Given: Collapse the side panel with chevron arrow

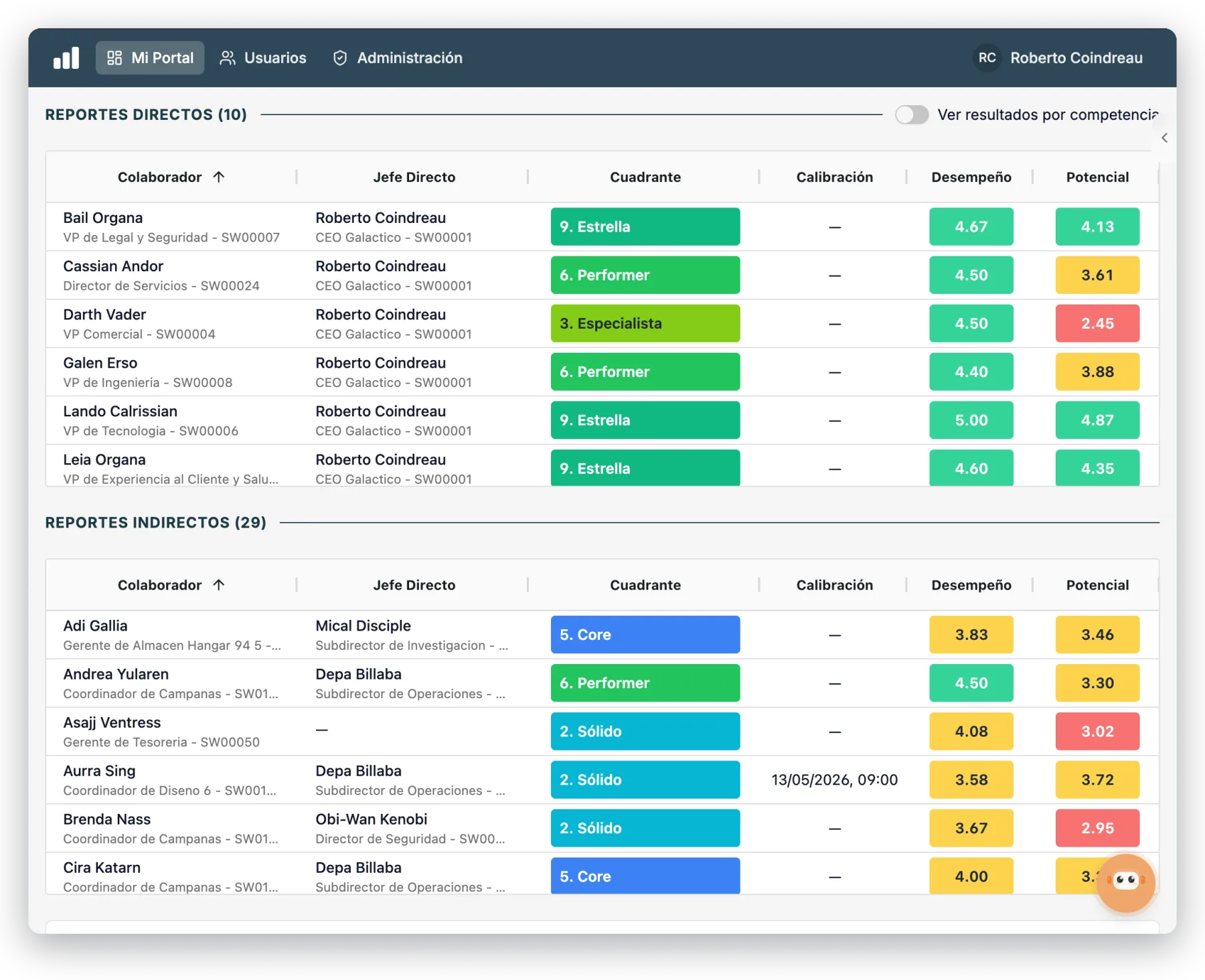Looking at the screenshot, I should pos(1164,138).
